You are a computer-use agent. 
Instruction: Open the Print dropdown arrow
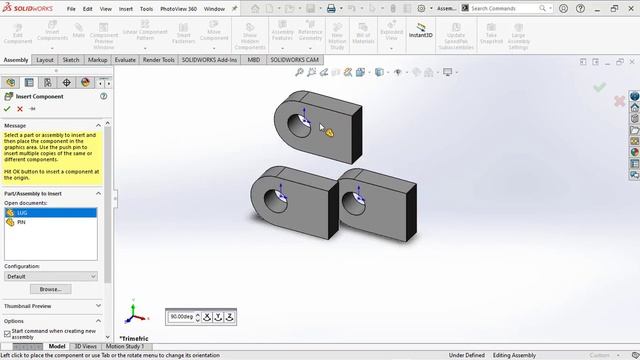[x=341, y=8]
